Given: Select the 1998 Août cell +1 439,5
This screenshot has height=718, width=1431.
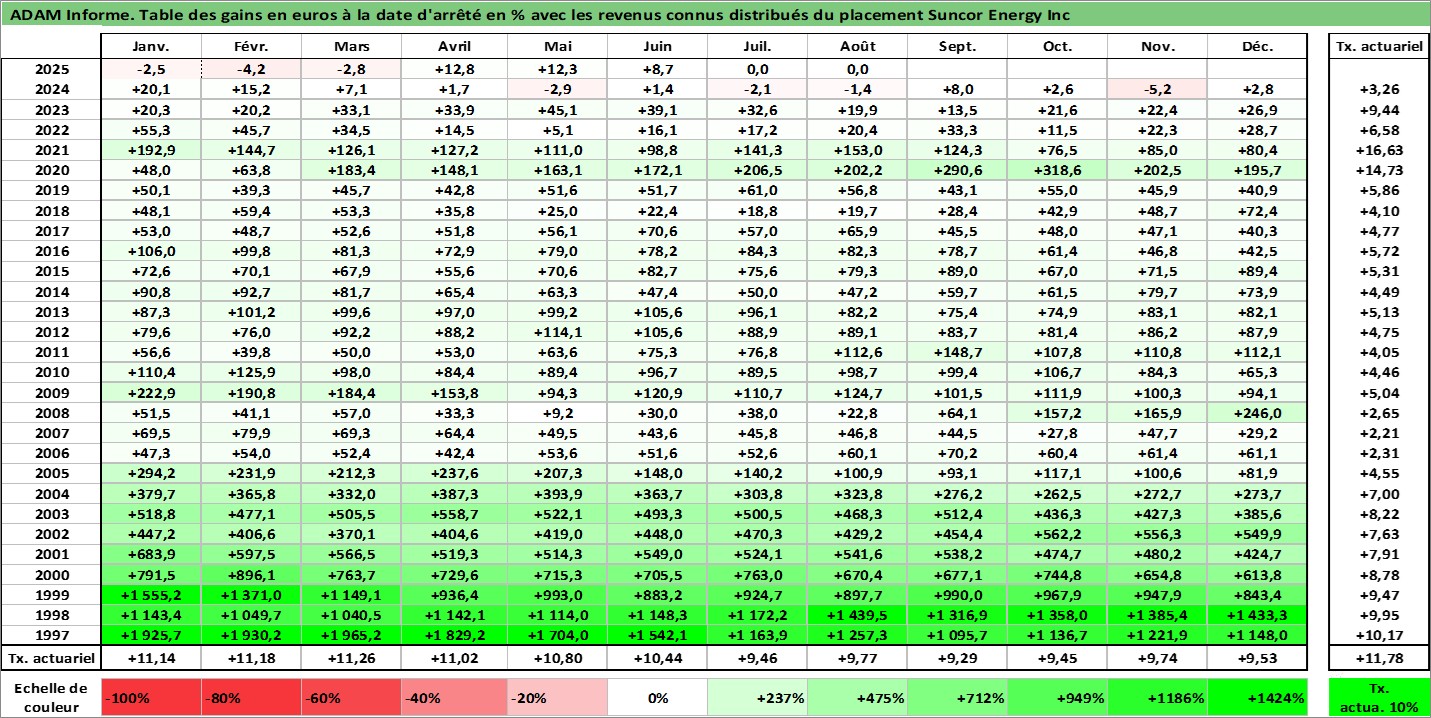Looking at the screenshot, I should coord(858,615).
